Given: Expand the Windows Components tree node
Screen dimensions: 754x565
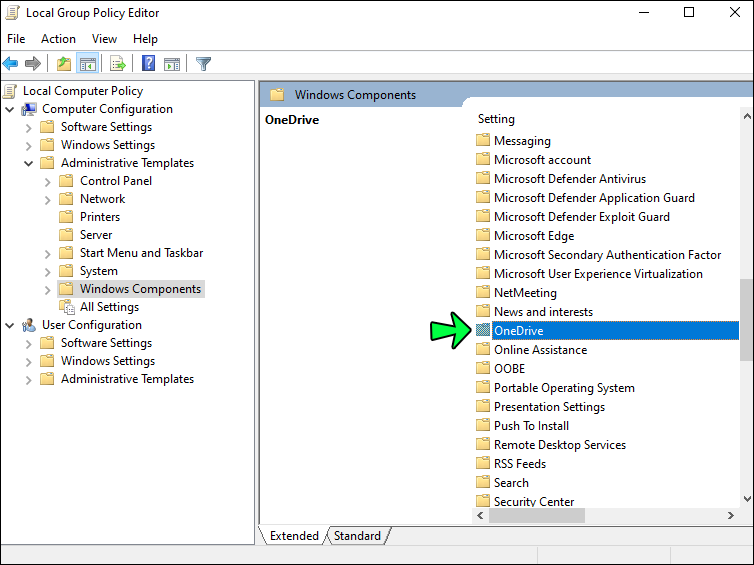Looking at the screenshot, I should pyautogui.click(x=47, y=290).
